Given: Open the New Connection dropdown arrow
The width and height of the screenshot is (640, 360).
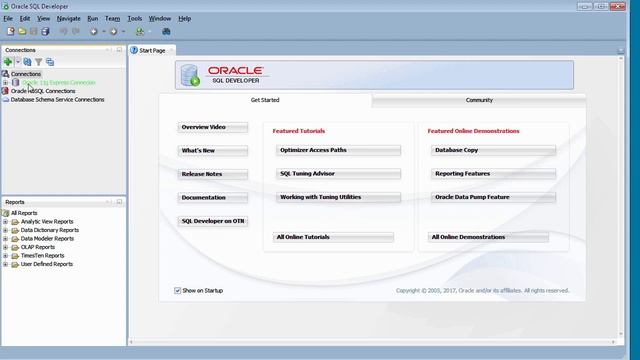Looking at the screenshot, I should (x=18, y=62).
